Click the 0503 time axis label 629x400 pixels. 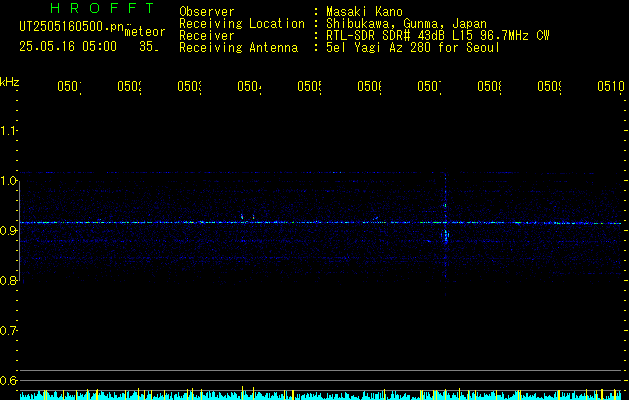[x=190, y=86]
